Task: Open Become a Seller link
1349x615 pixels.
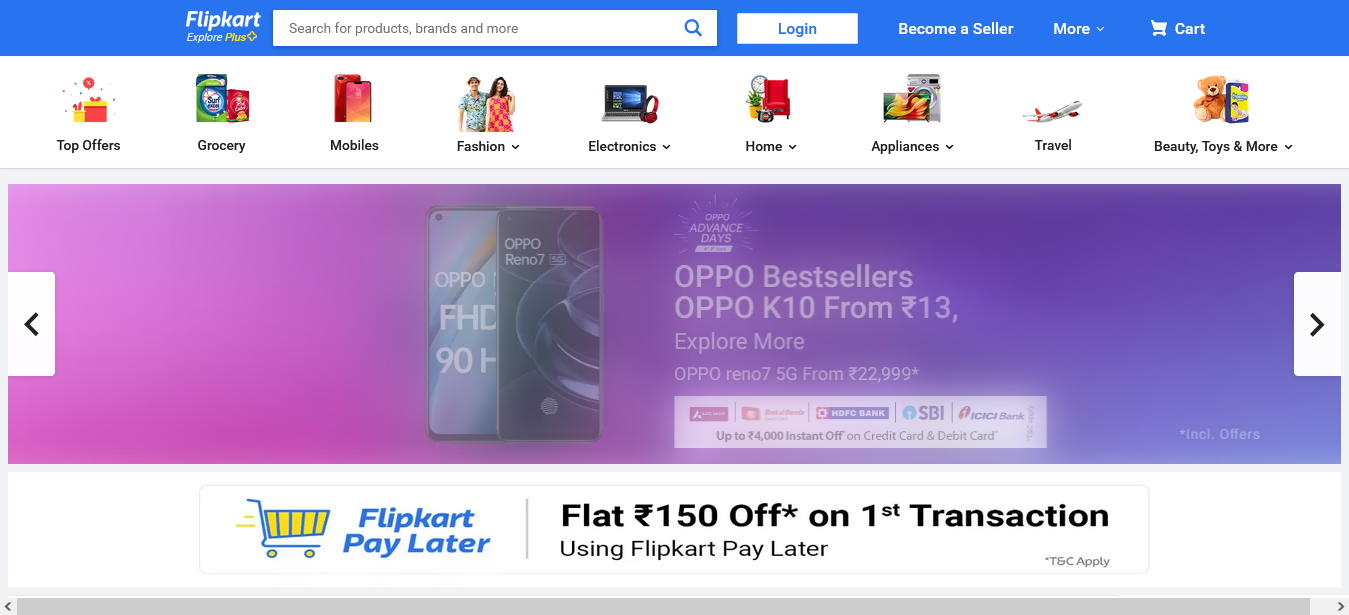Action: click(x=956, y=29)
